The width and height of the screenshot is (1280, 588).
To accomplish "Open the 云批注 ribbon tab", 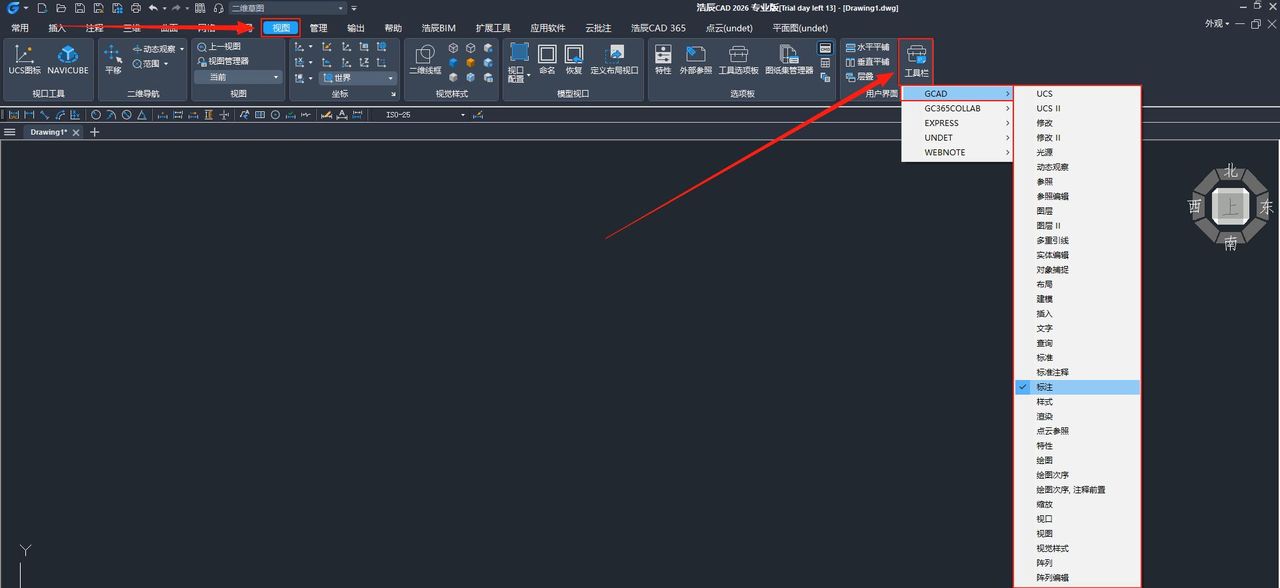I will pos(598,28).
